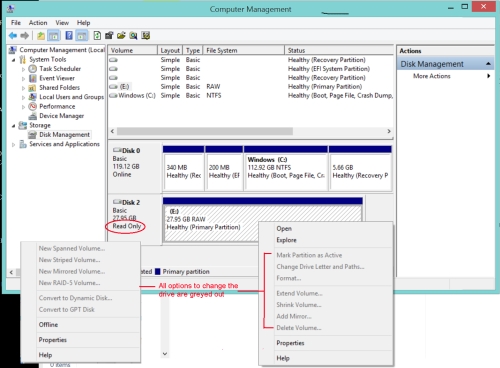Screen dimensions: 500x368
Task: Collapse the Disk Management actions section
Action: [488, 64]
